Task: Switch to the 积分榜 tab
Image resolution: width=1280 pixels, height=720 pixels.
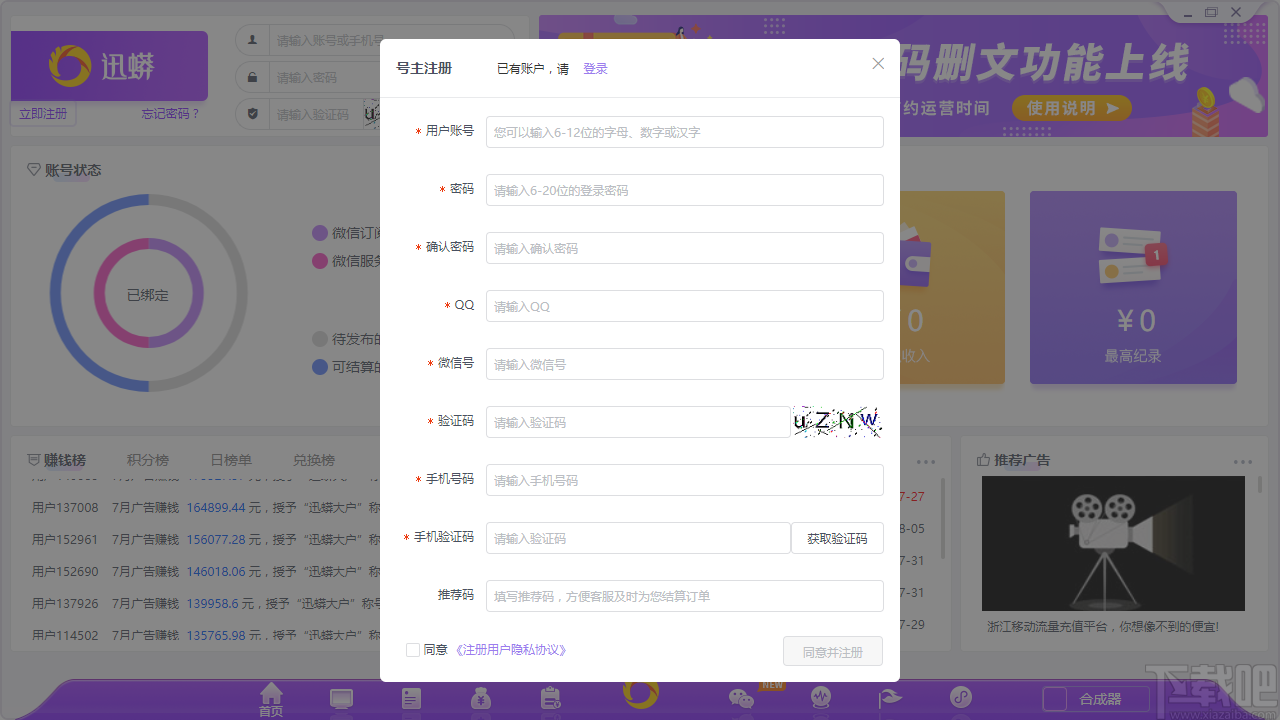Action: (148, 460)
